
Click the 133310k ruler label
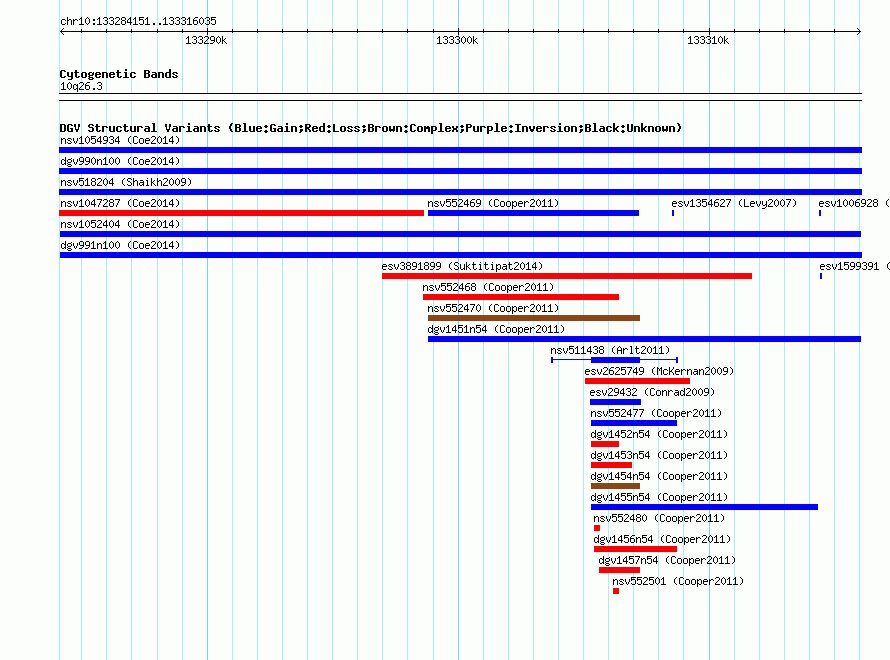coord(708,40)
